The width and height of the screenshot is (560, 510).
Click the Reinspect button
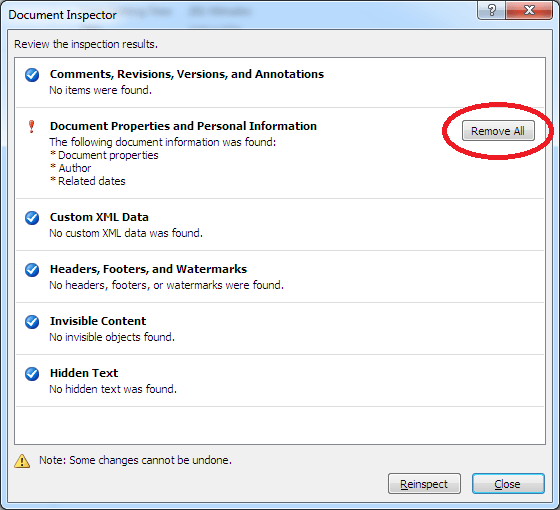tap(424, 484)
